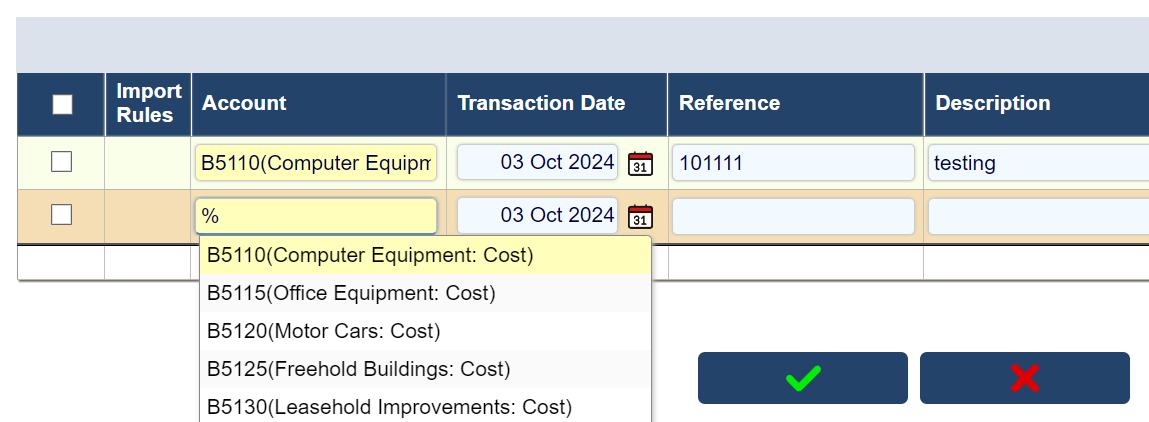
Task: Open calendar picker for second row date
Action: [640, 216]
